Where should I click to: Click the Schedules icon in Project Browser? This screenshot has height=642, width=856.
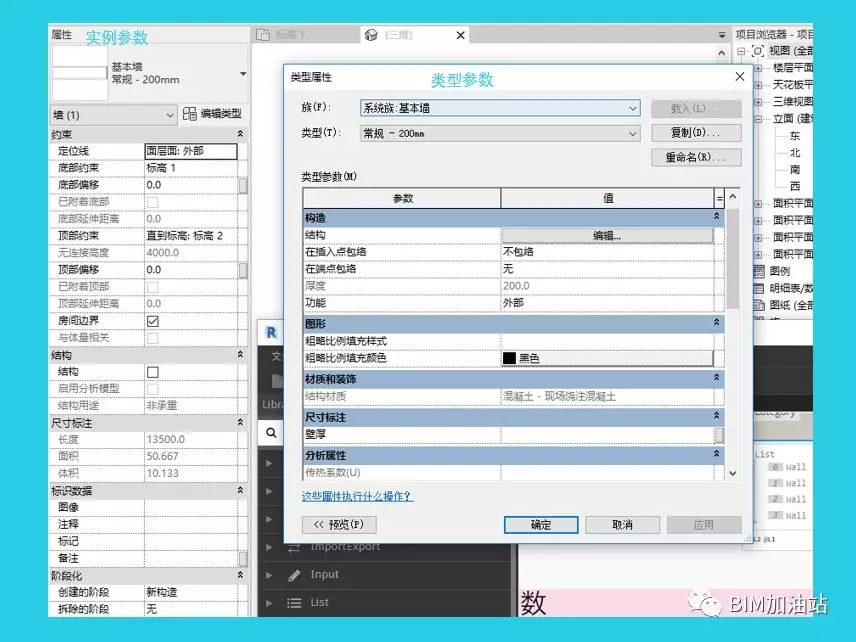(x=758, y=288)
